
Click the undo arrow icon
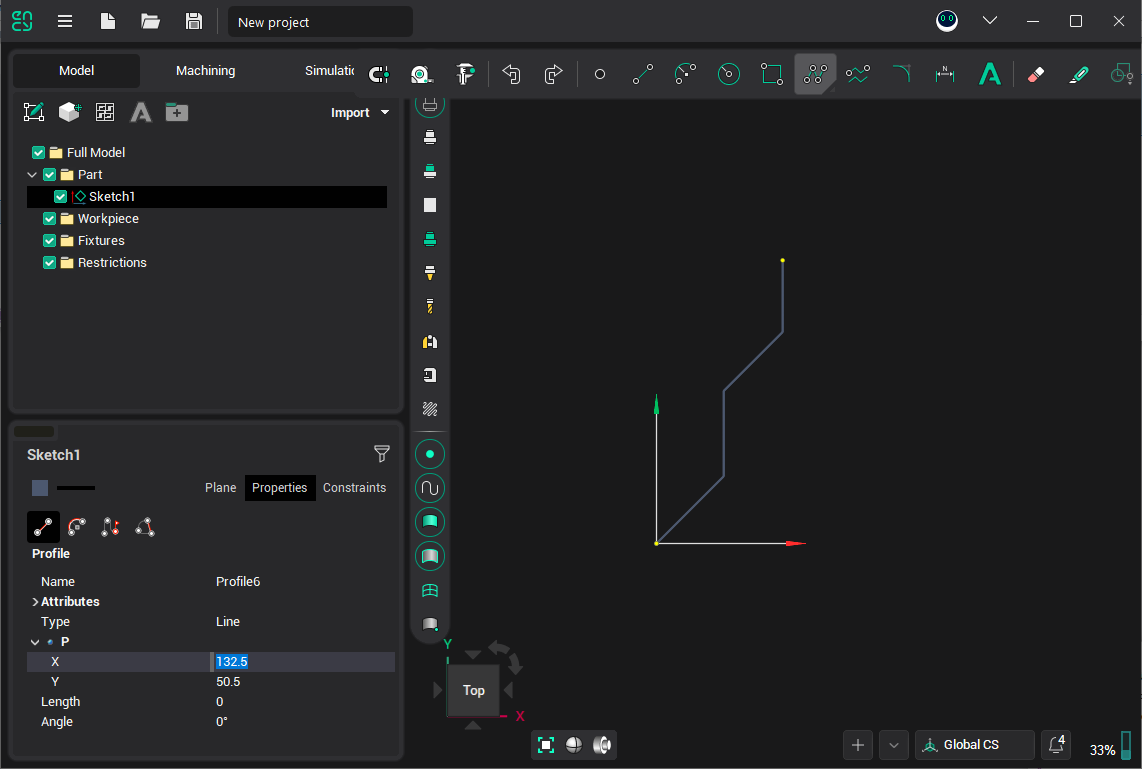(511, 74)
